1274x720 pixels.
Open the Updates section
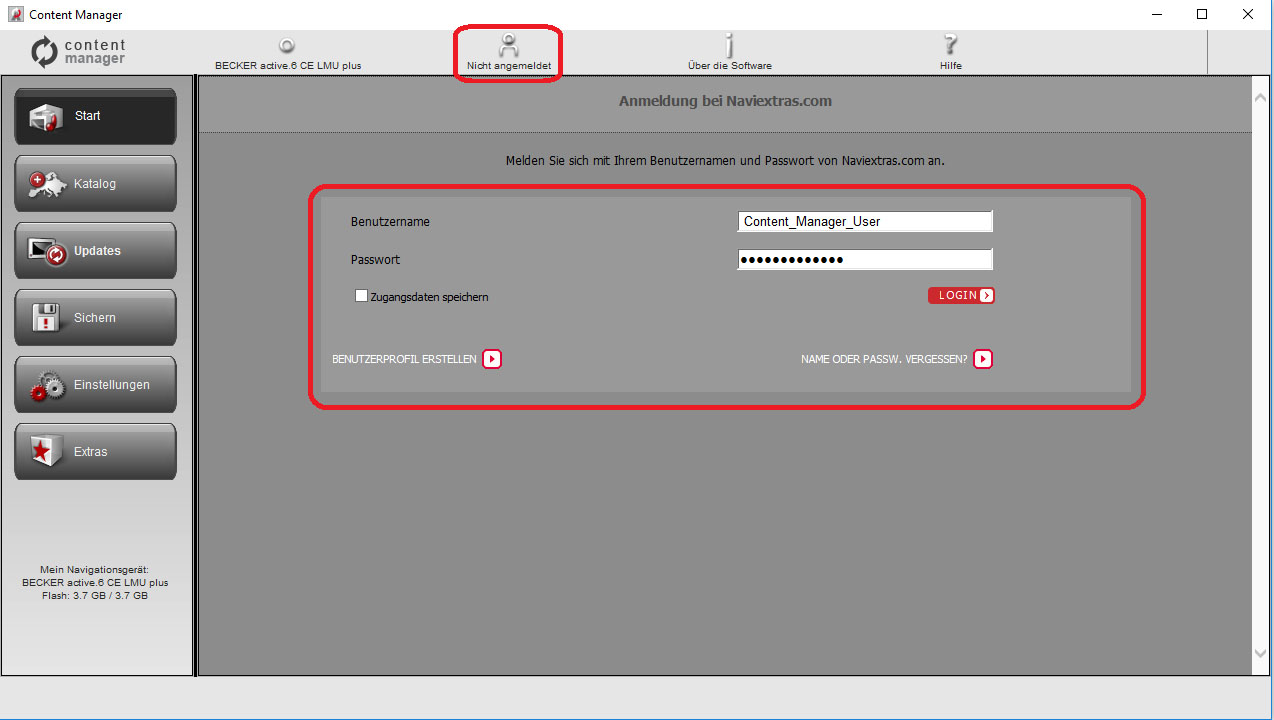click(95, 250)
